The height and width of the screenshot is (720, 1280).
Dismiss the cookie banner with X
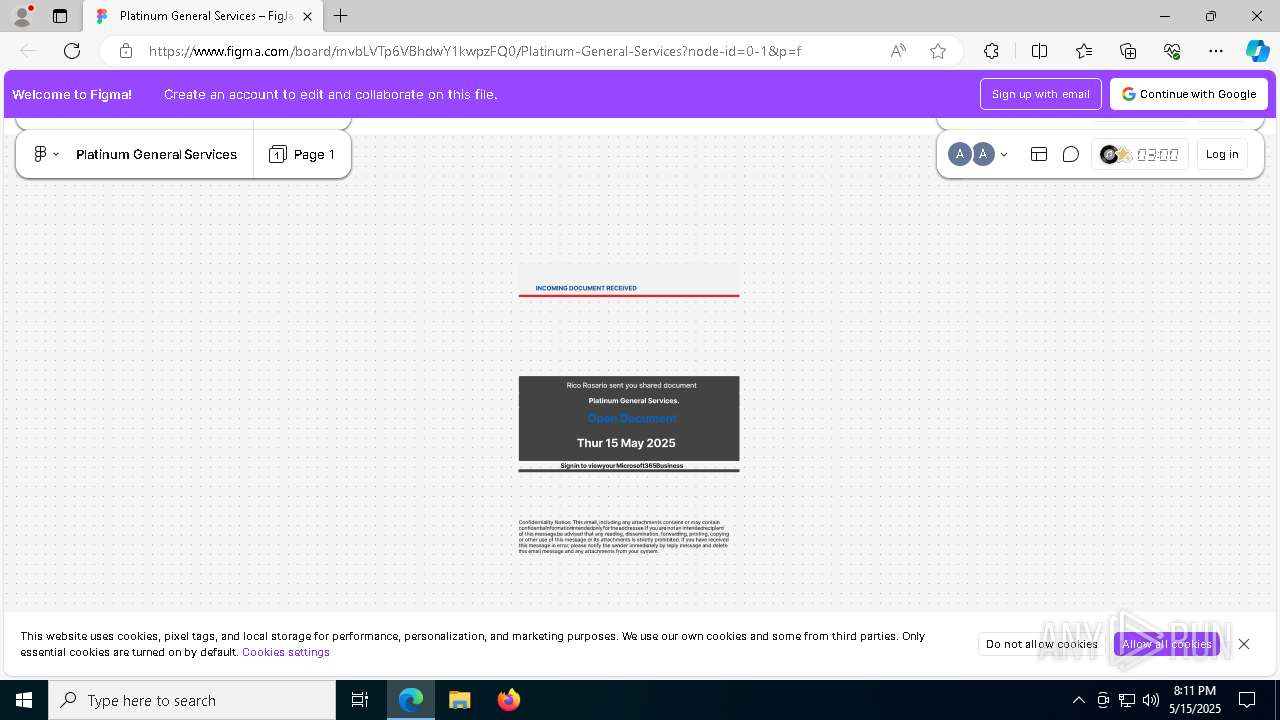(x=1244, y=644)
